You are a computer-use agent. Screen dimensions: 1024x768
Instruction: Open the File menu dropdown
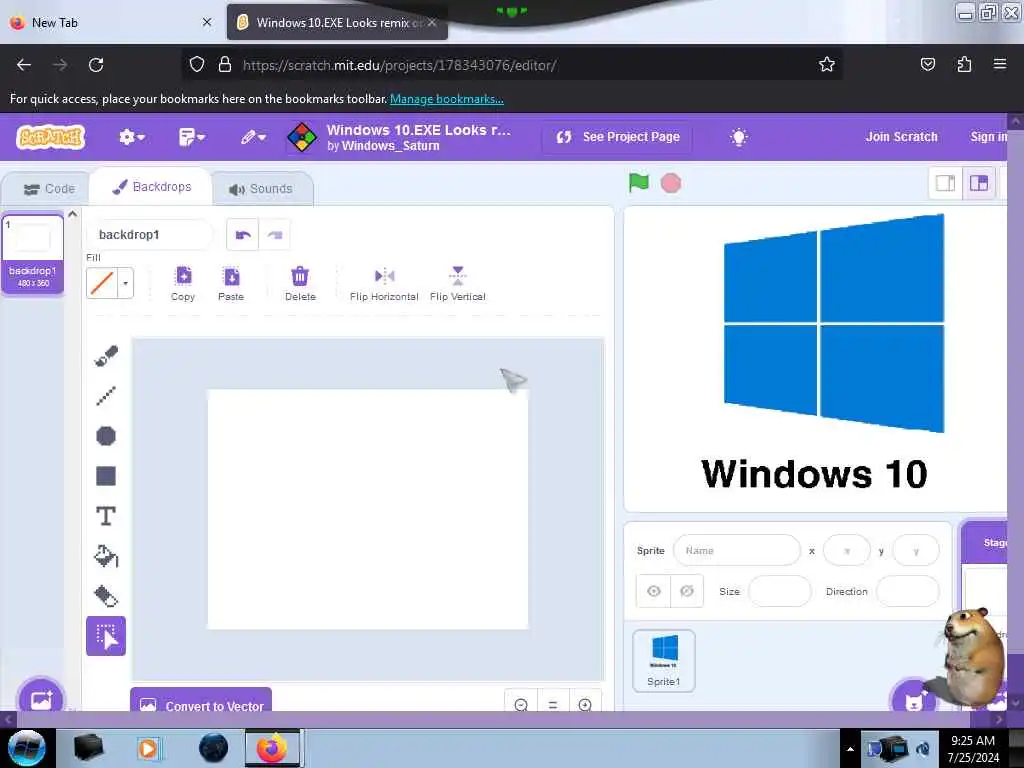point(191,137)
